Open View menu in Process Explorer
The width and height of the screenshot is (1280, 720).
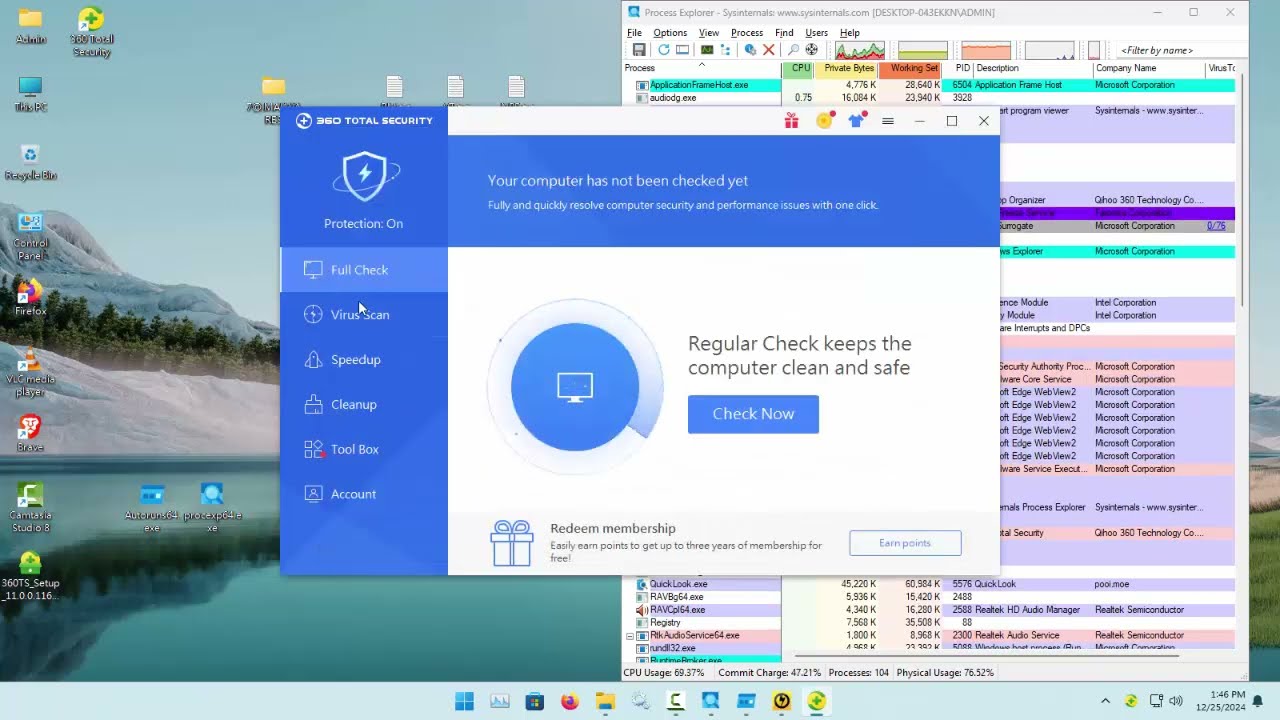tap(709, 33)
